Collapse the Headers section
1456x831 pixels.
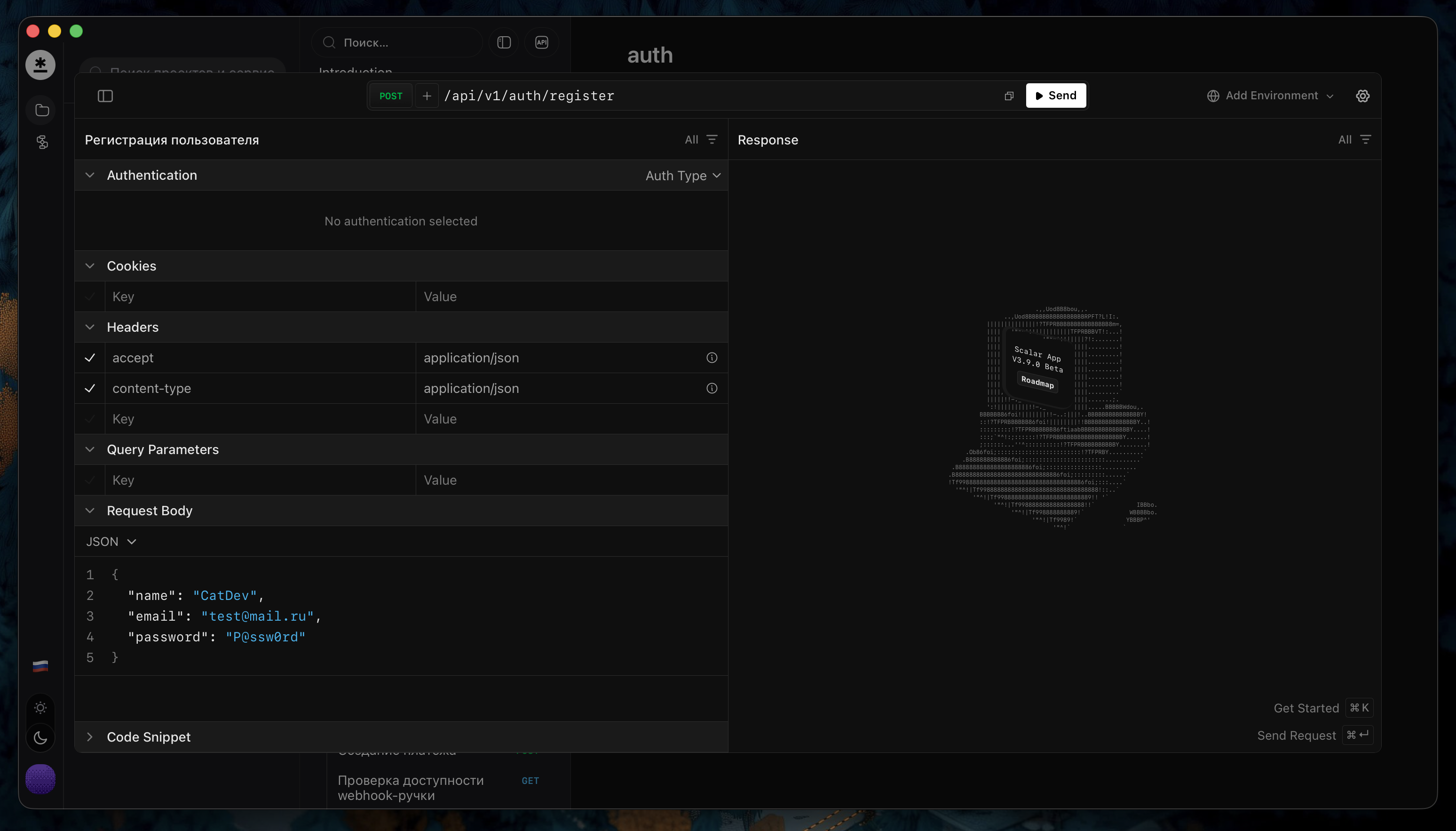click(89, 327)
